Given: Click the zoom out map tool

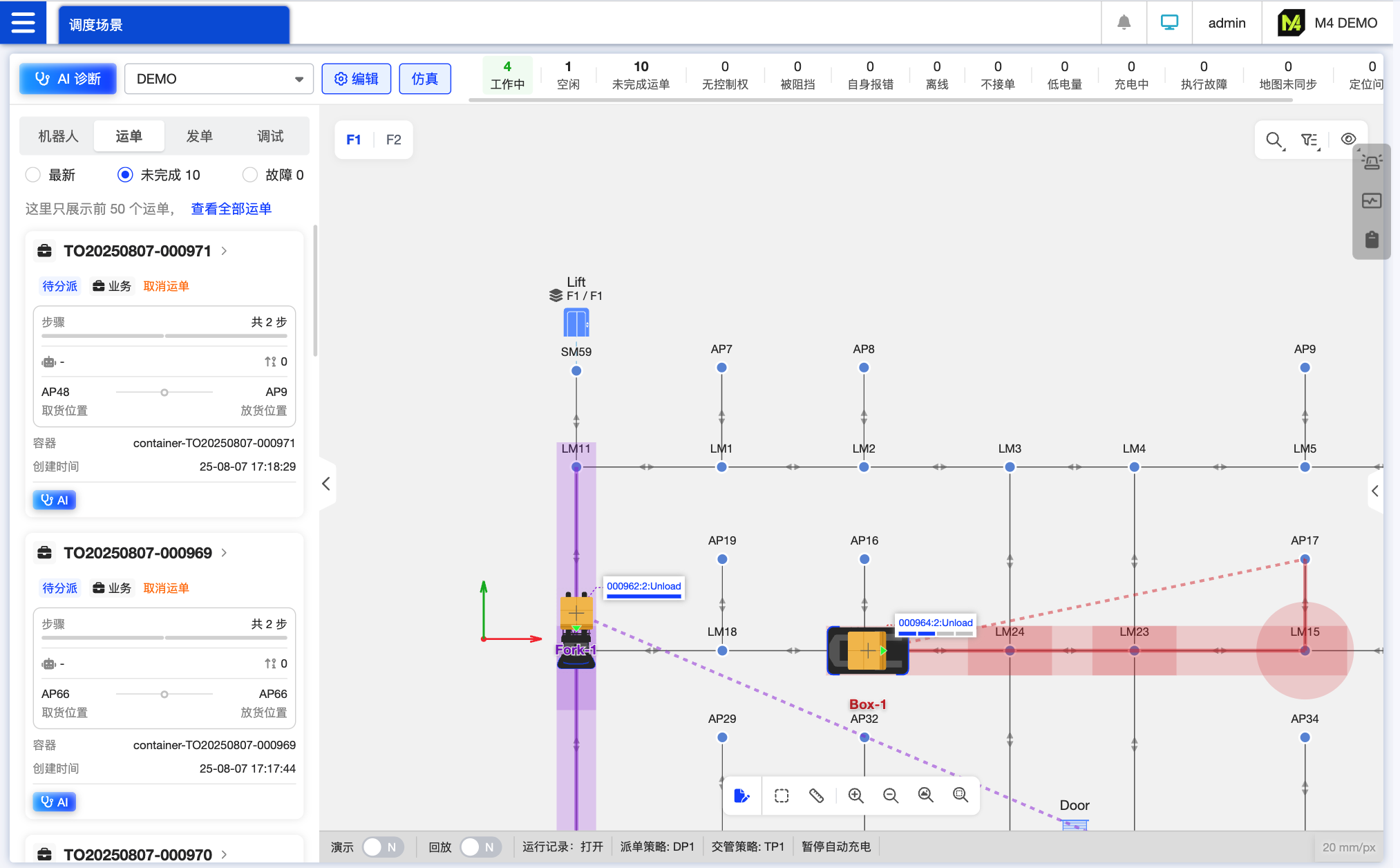Looking at the screenshot, I should coord(890,795).
